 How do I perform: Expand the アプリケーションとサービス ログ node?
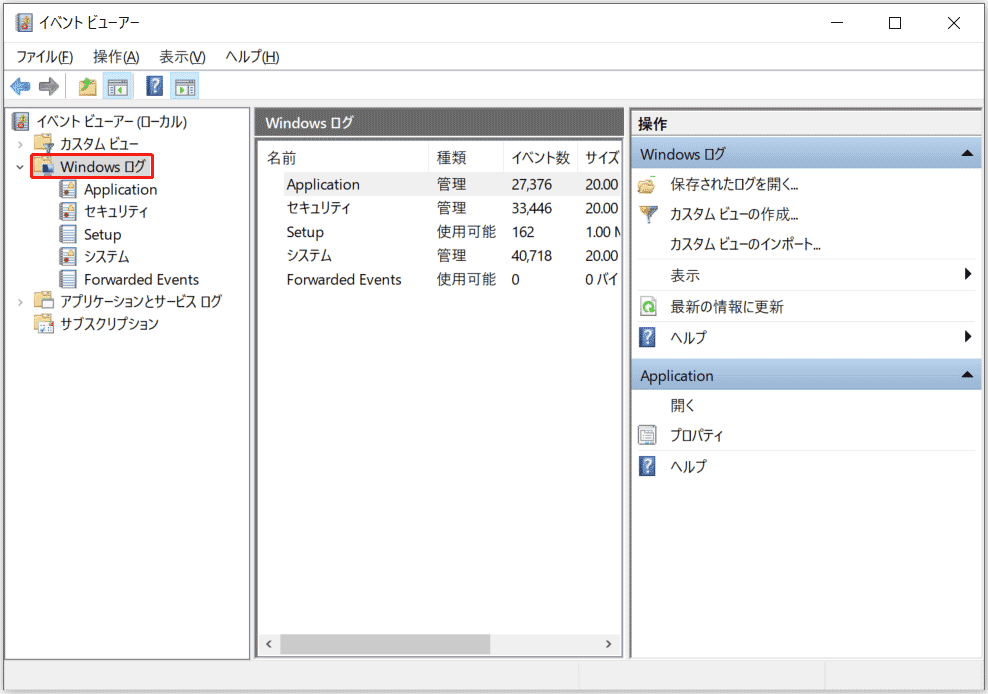click(x=20, y=302)
